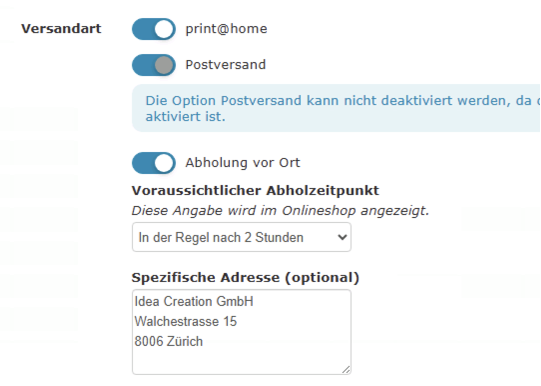Click the Postversand option label text

tap(226, 65)
